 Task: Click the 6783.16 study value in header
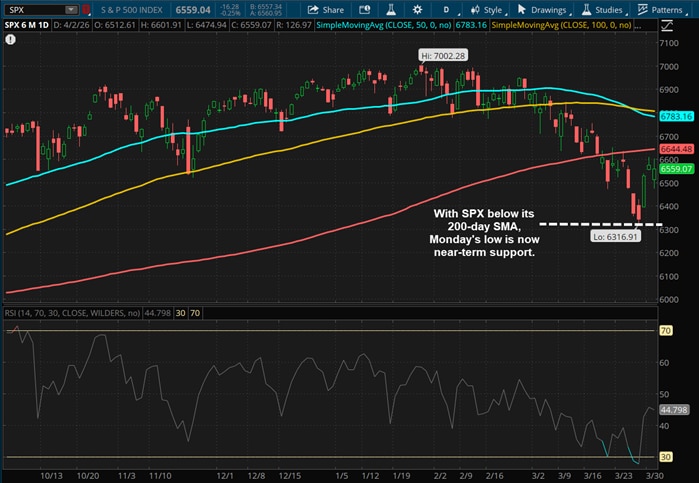471,25
